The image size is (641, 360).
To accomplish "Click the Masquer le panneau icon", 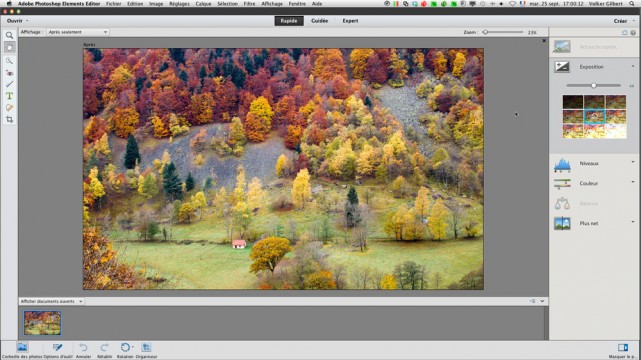I will 623,347.
